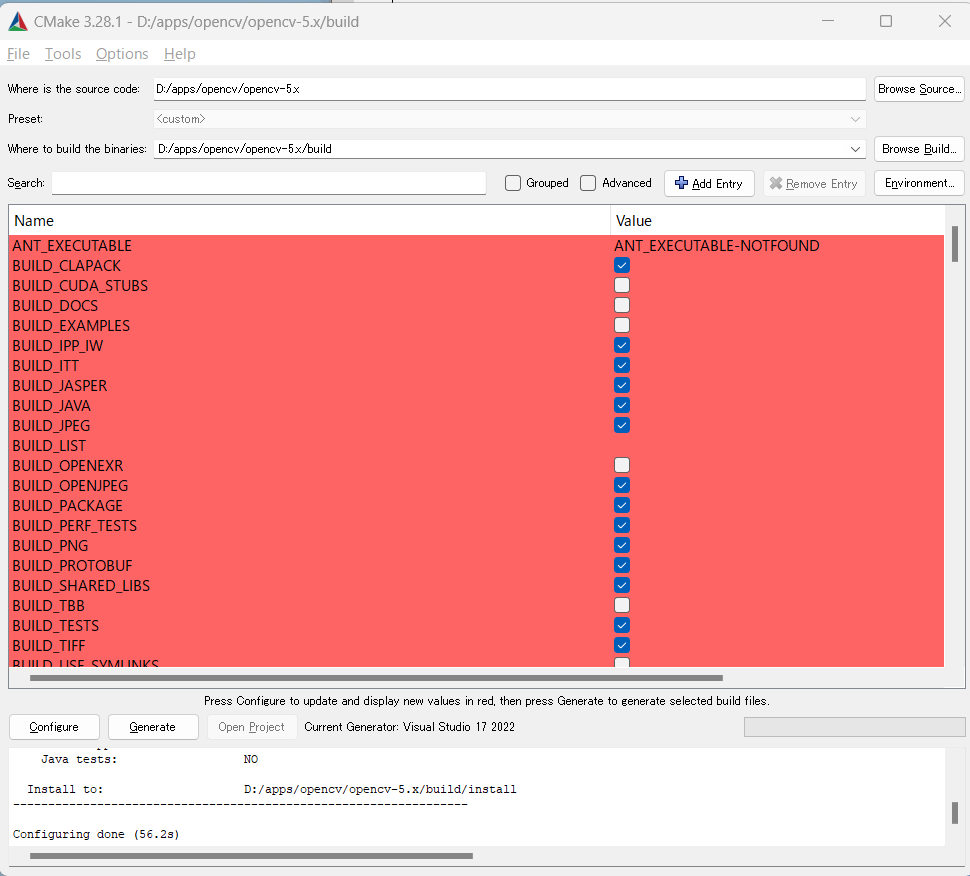Uncheck the BUILD_PROTOBUF checkbox
Viewport: 970px width, 876px height.
[x=622, y=565]
